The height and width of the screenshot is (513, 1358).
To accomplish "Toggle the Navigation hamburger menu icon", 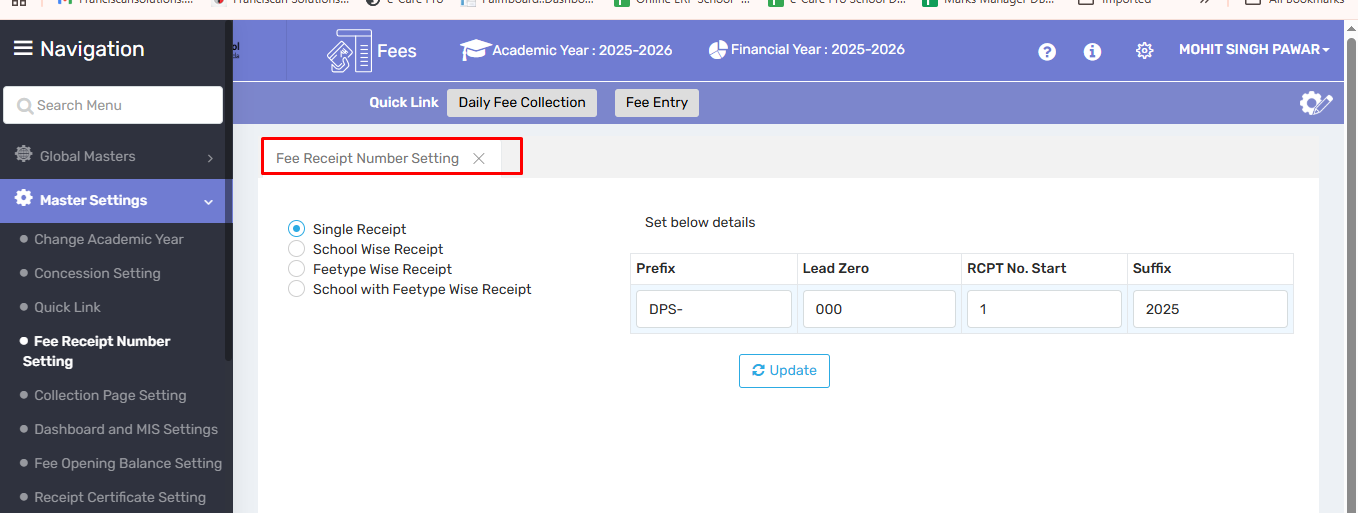I will (x=23, y=48).
